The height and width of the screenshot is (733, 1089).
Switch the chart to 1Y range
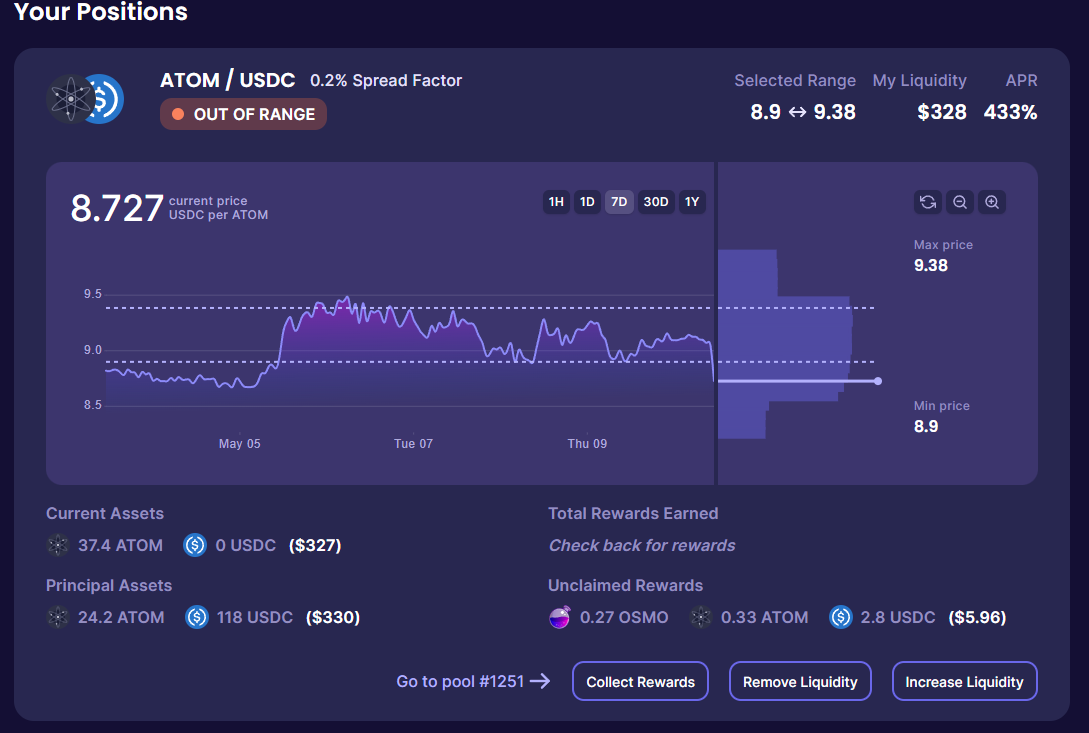click(x=692, y=202)
